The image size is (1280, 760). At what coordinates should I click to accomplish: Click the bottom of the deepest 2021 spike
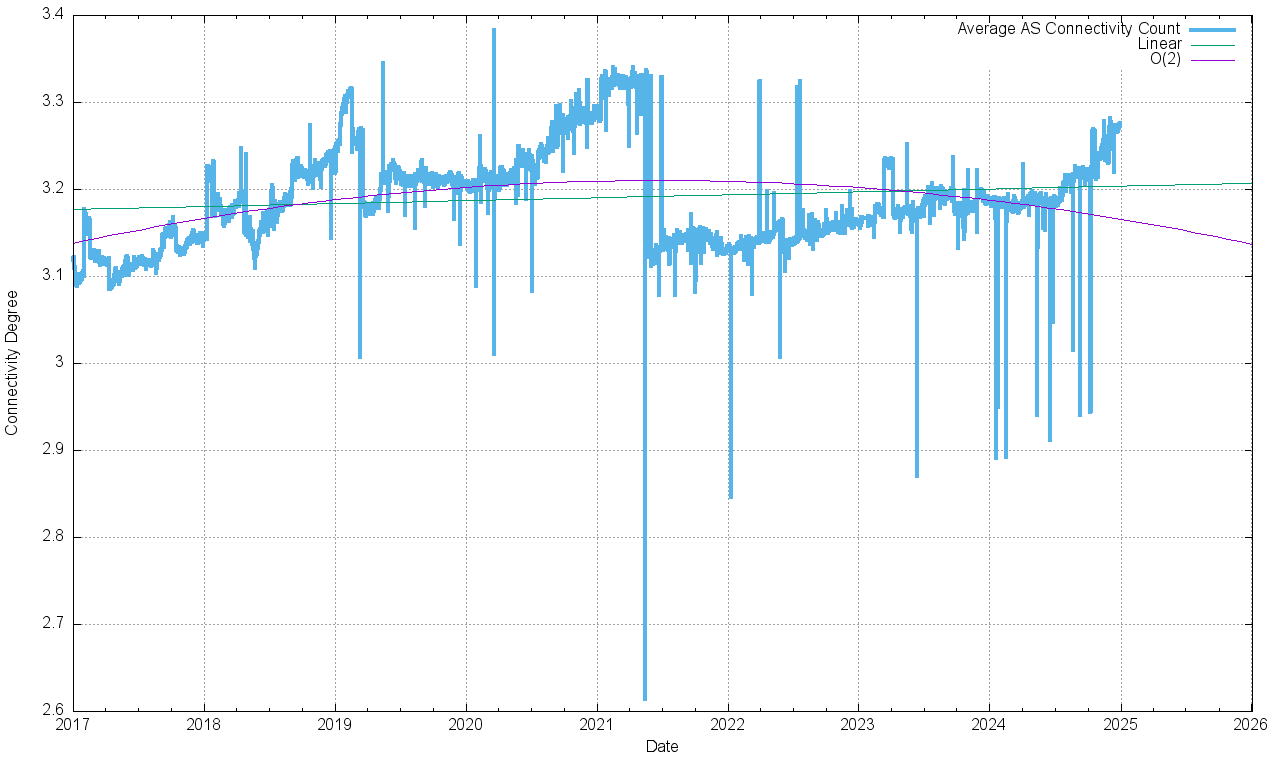coord(645,698)
